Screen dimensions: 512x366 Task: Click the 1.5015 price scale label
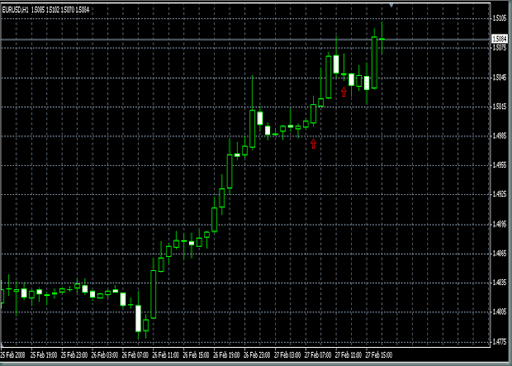[x=499, y=106]
